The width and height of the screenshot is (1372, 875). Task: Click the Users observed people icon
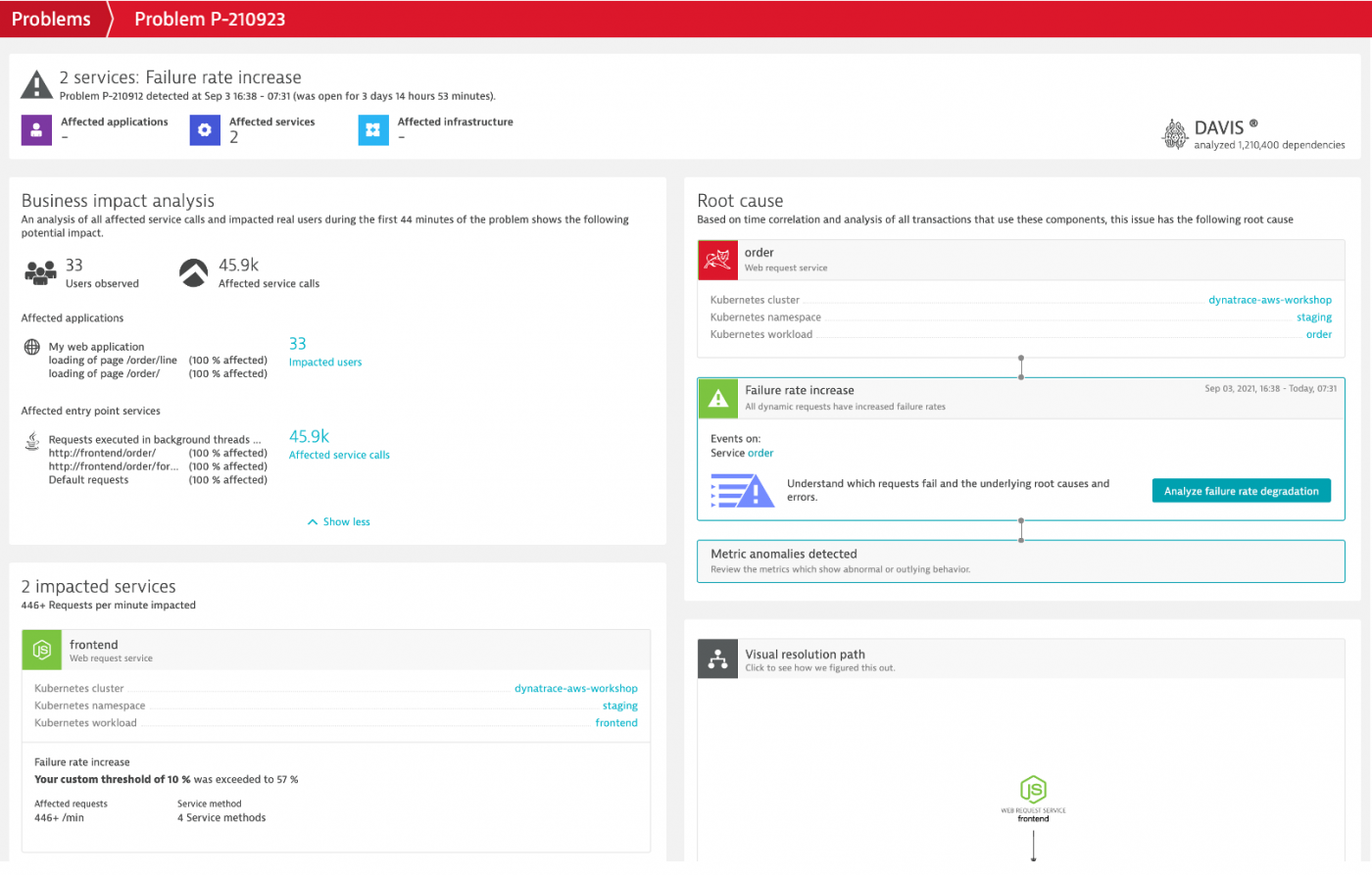point(41,270)
